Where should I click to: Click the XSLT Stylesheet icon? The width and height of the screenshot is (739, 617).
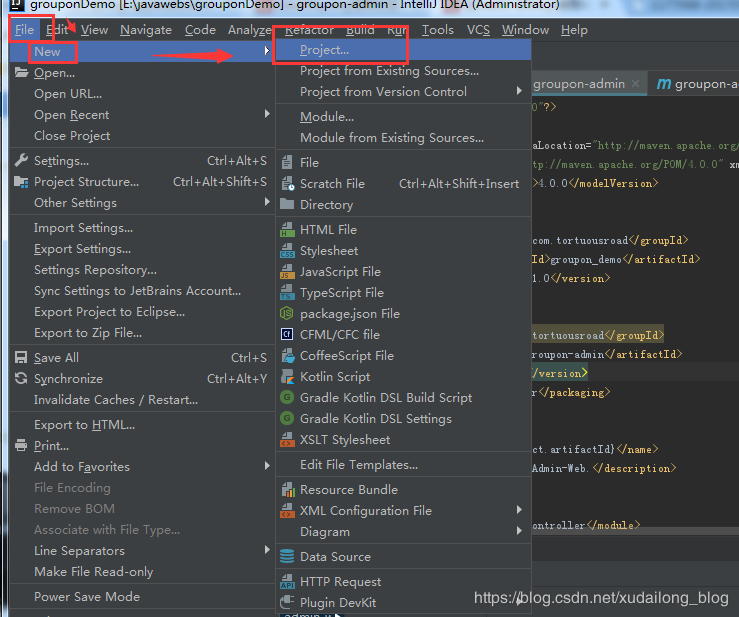pos(287,439)
